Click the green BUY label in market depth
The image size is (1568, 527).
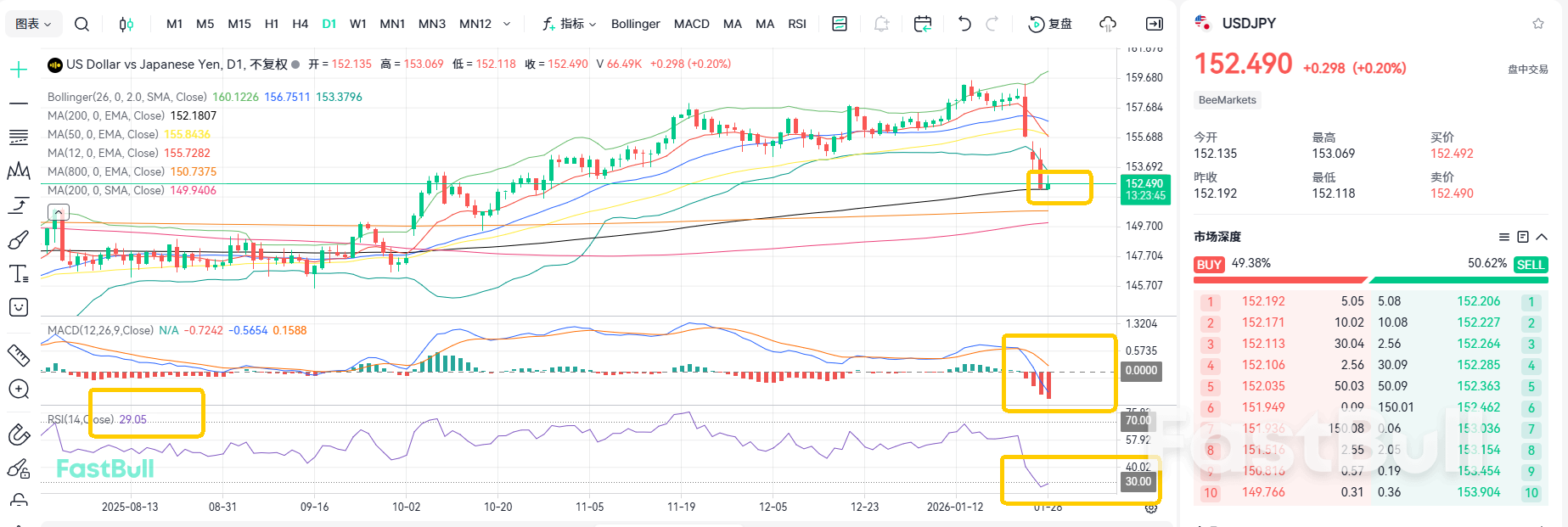tap(1208, 265)
